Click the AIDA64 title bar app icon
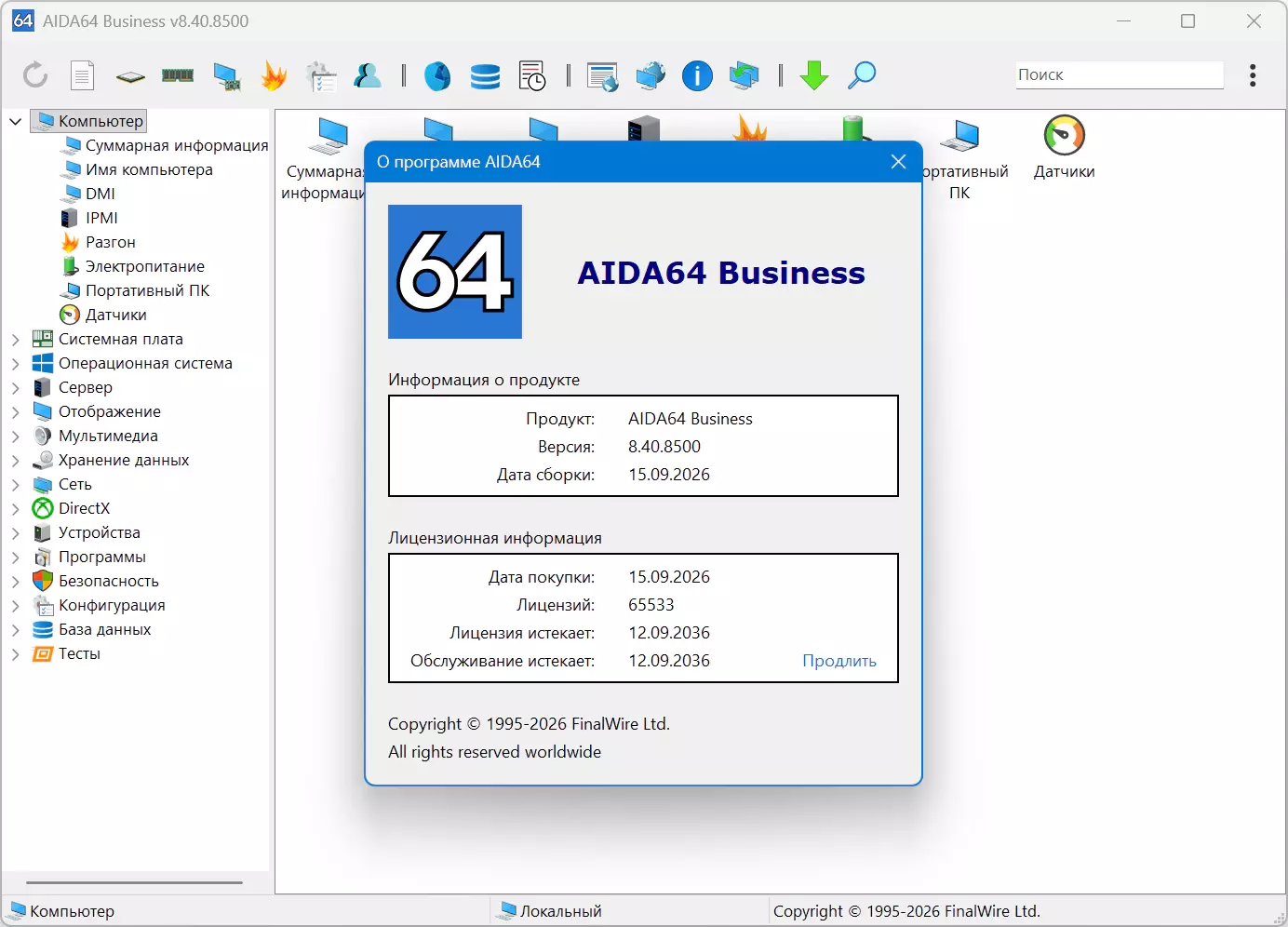The width and height of the screenshot is (1288, 927). click(23, 20)
